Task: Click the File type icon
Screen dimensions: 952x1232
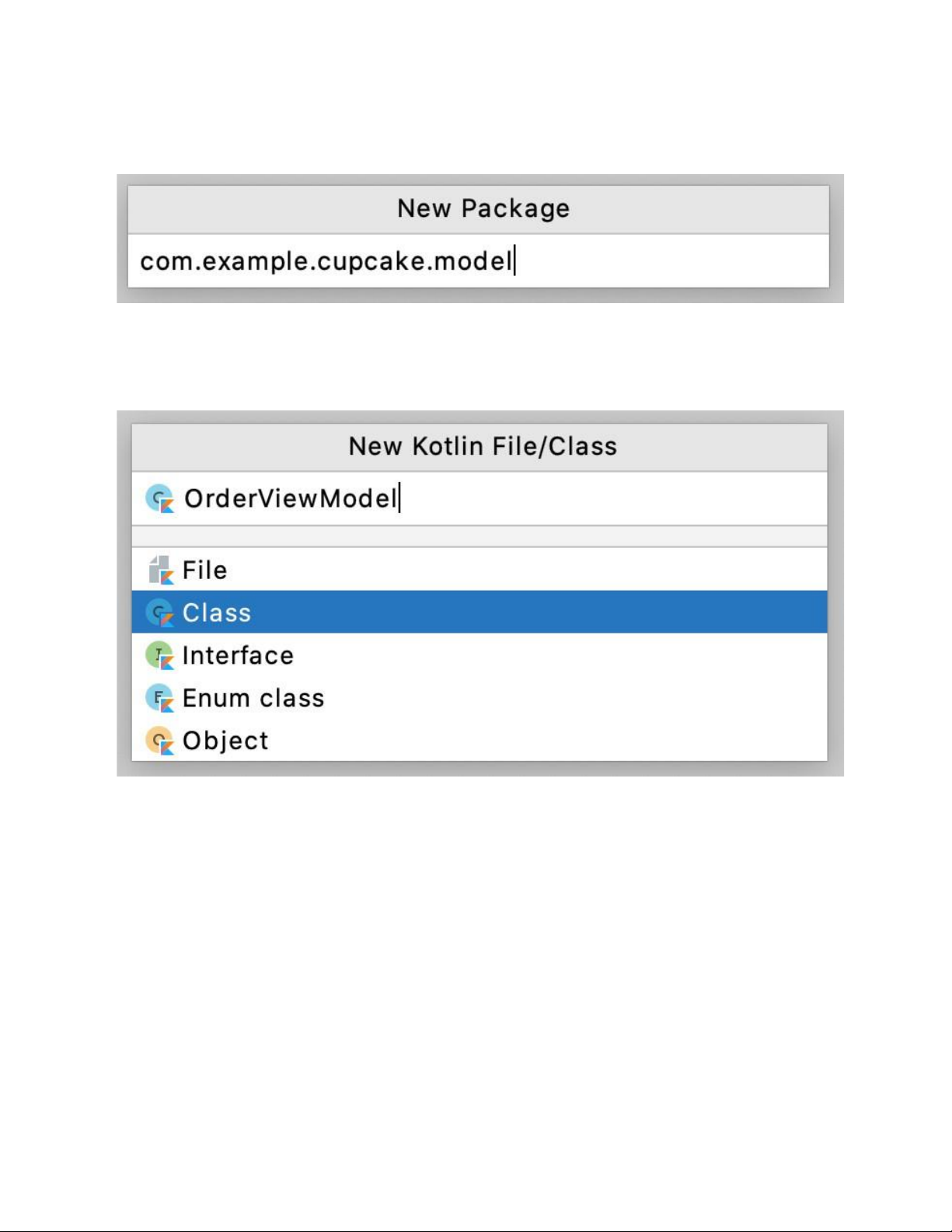Action: (x=160, y=571)
